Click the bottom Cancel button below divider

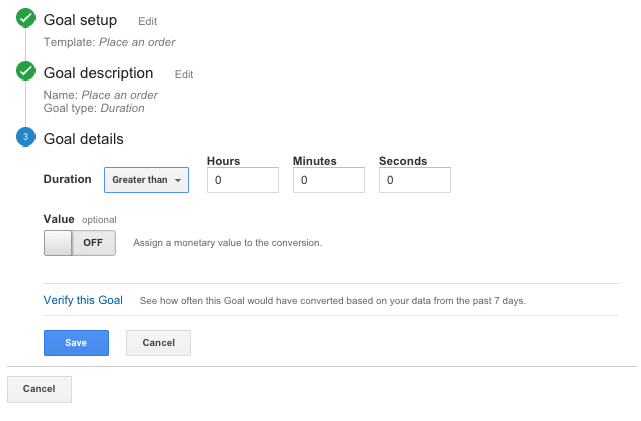tap(39, 389)
